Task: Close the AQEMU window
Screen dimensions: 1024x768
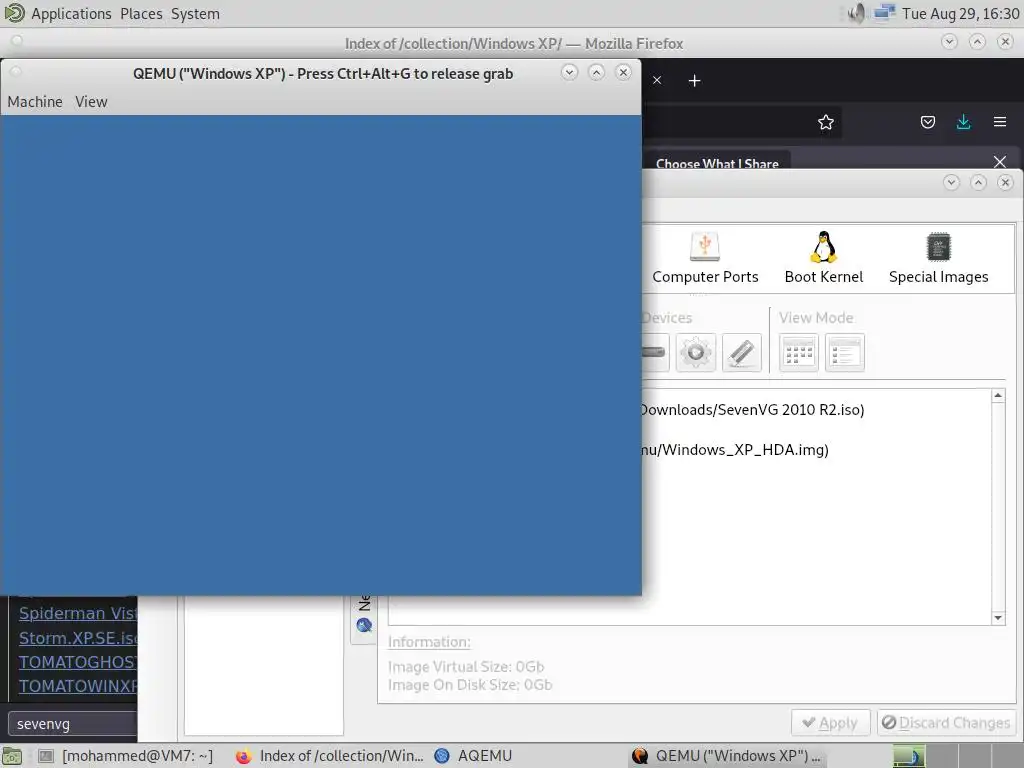Action: [1006, 183]
